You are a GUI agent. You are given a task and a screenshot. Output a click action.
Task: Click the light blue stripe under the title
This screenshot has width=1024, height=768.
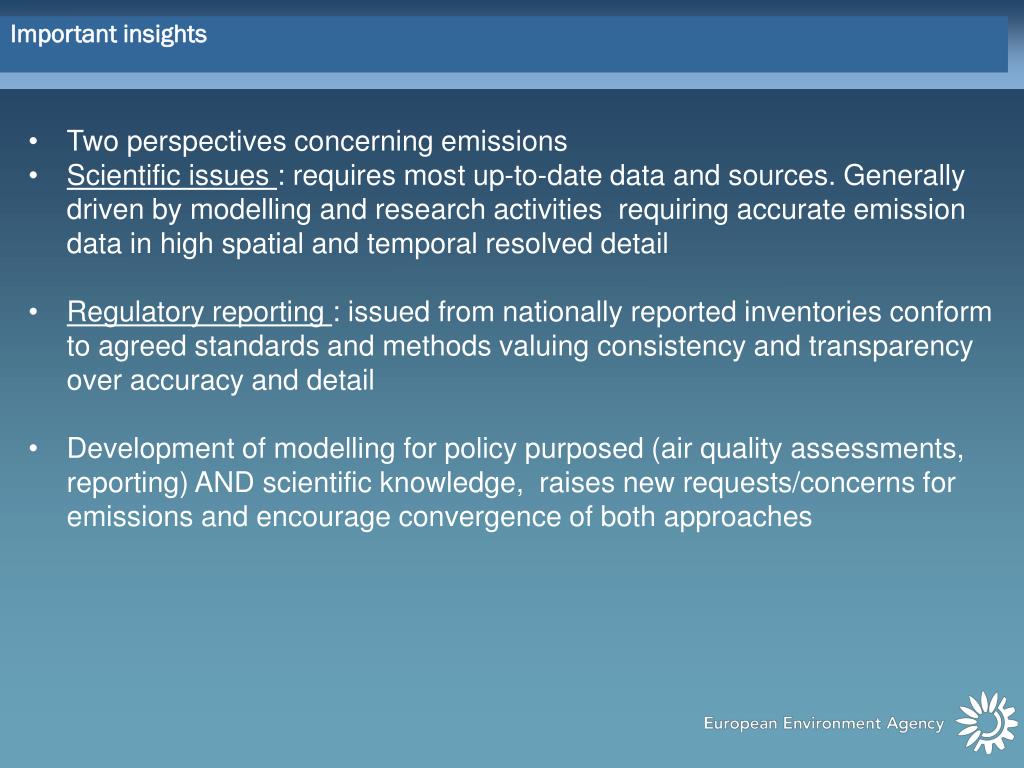(x=512, y=80)
